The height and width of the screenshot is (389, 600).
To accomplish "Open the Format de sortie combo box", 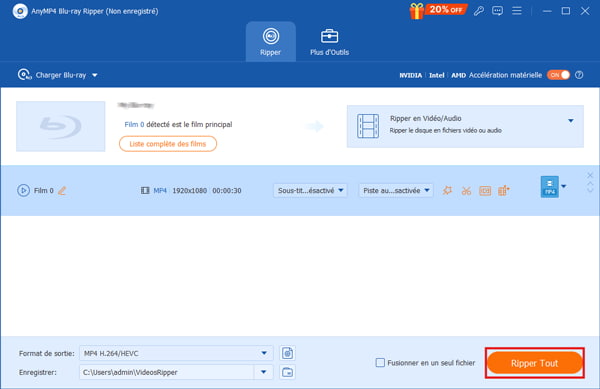I will click(x=176, y=353).
